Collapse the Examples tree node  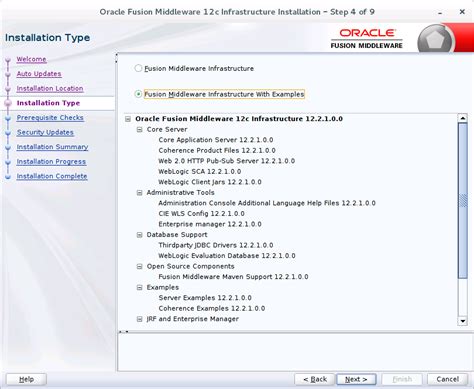coord(140,288)
